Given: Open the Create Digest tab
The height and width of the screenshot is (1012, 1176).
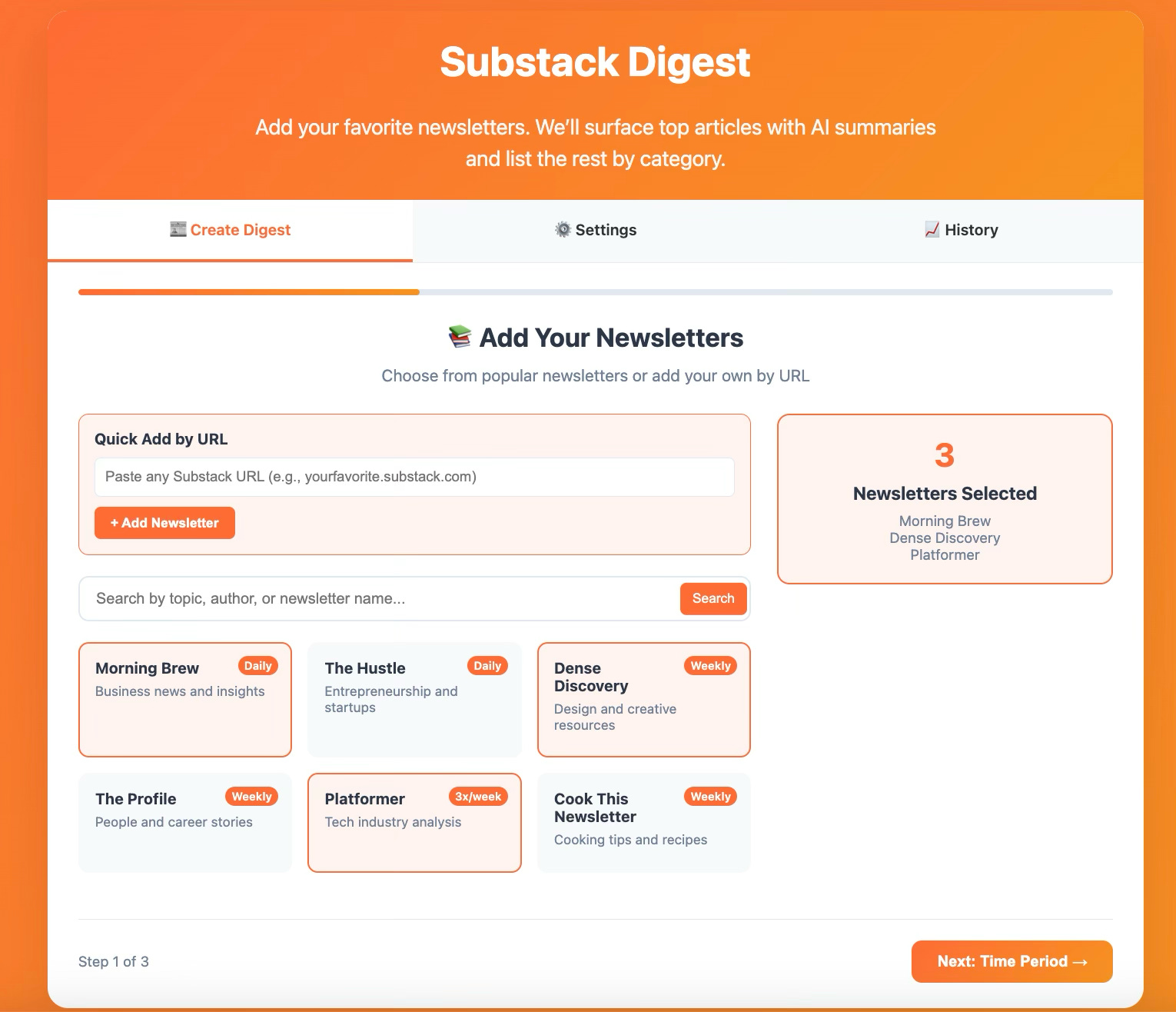Looking at the screenshot, I should (230, 230).
